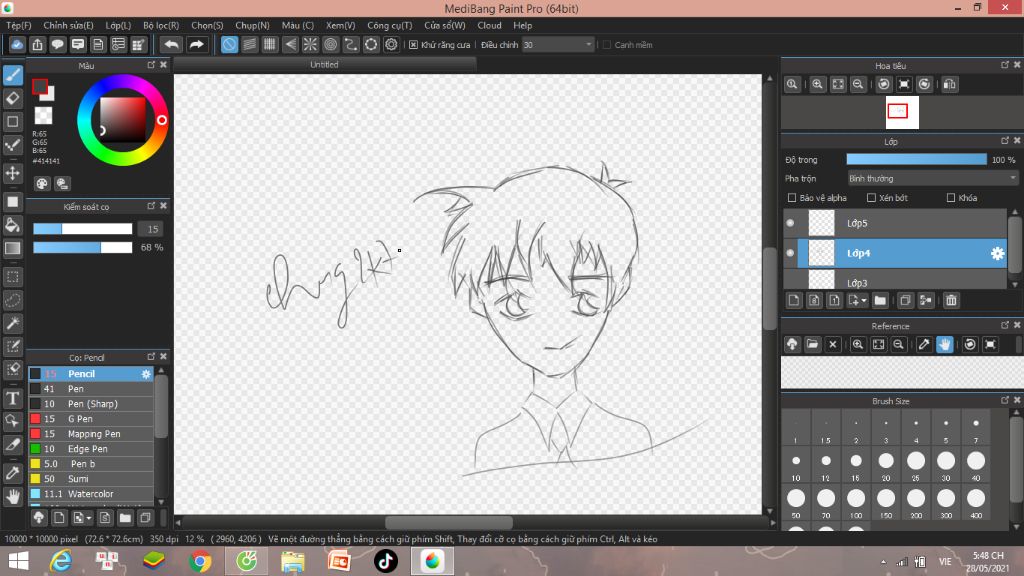Expand the new layer type dropdown arrow
1024x576 pixels.
click(864, 300)
